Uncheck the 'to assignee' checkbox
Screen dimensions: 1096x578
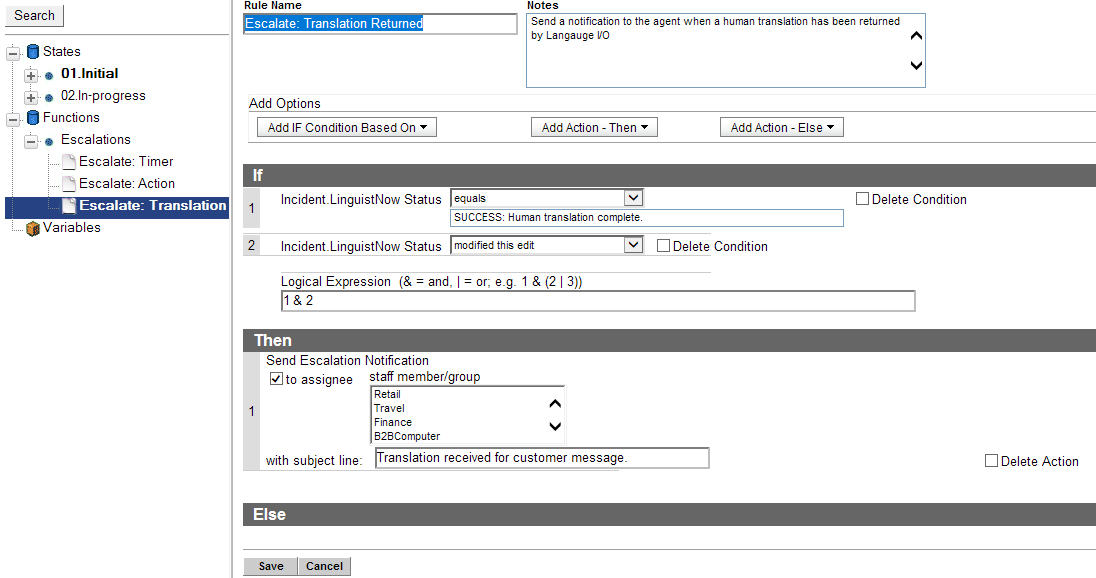276,380
